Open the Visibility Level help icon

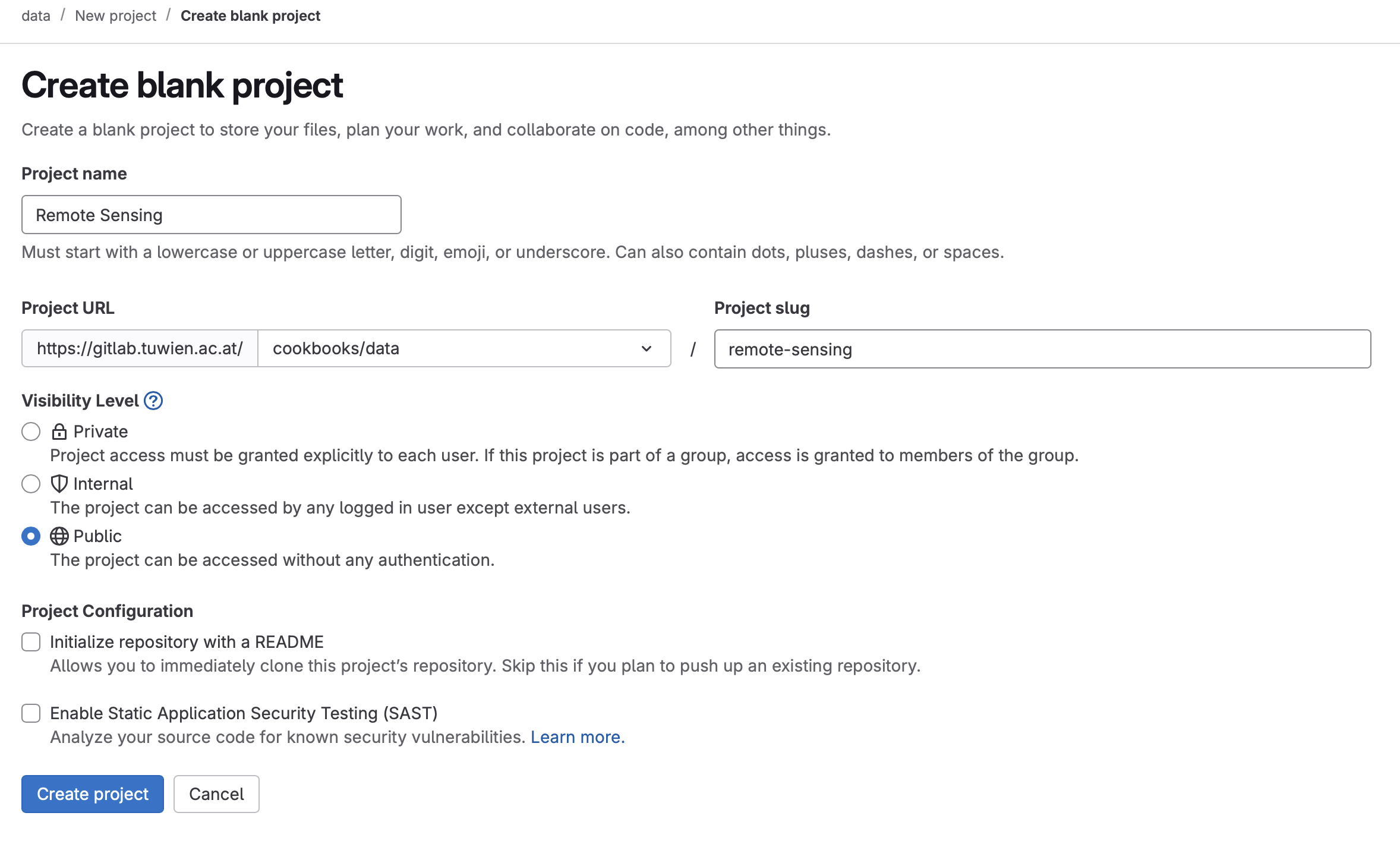153,401
